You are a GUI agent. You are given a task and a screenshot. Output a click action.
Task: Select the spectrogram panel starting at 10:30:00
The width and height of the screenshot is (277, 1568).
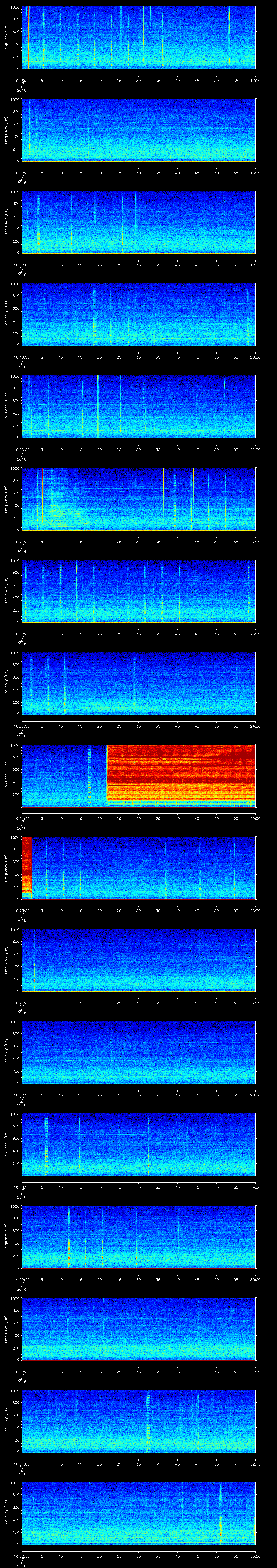pos(139,1329)
